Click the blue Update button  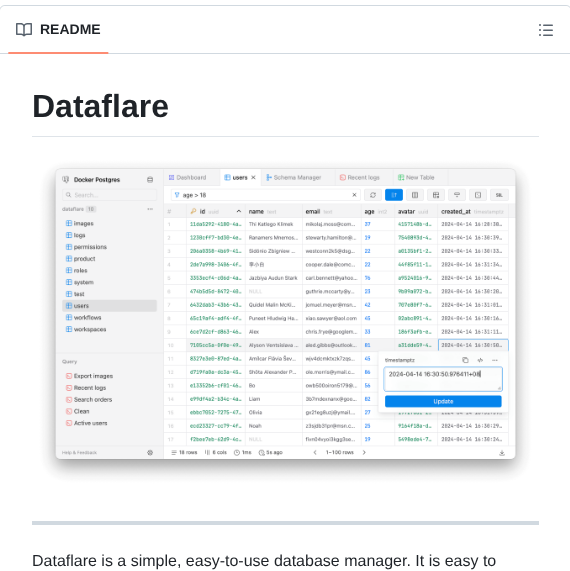tap(443, 402)
